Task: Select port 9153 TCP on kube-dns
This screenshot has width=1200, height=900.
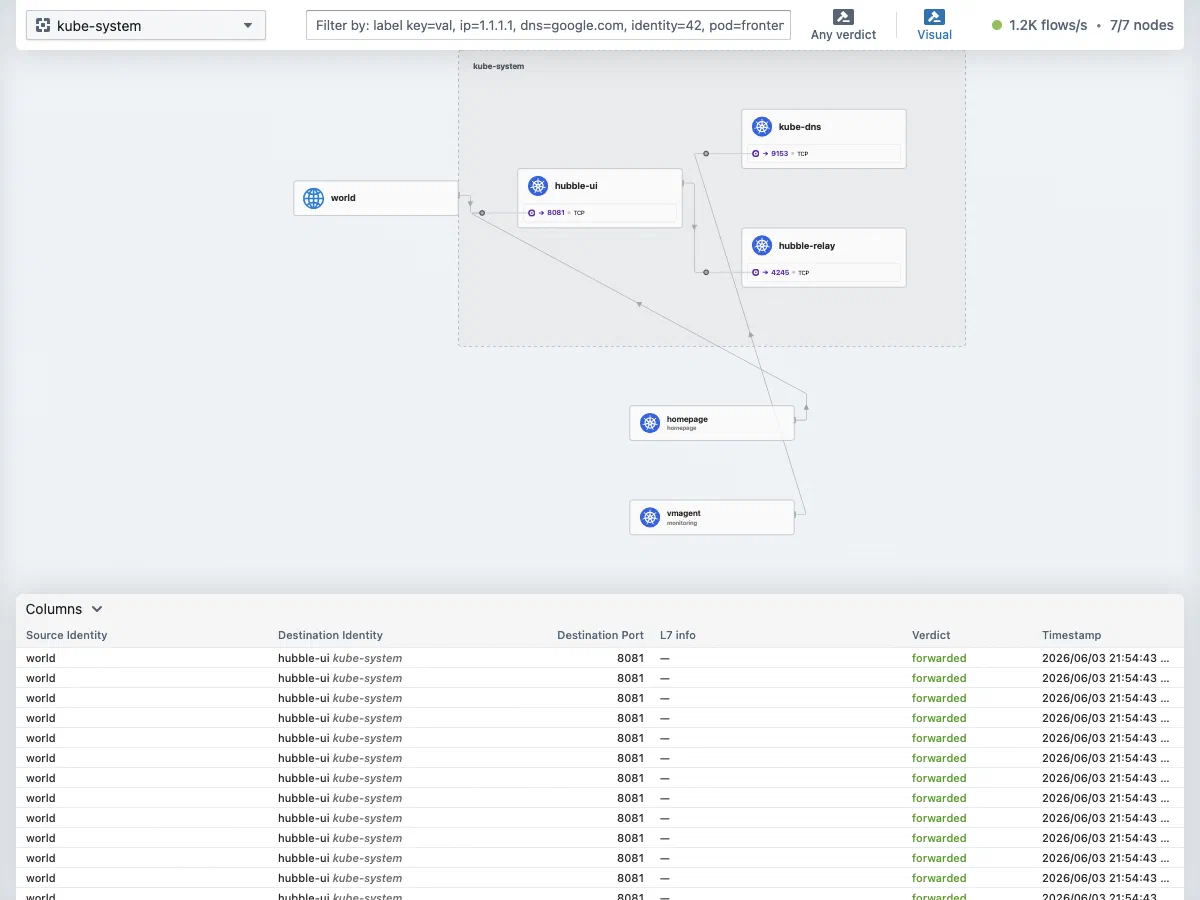Action: [824, 154]
